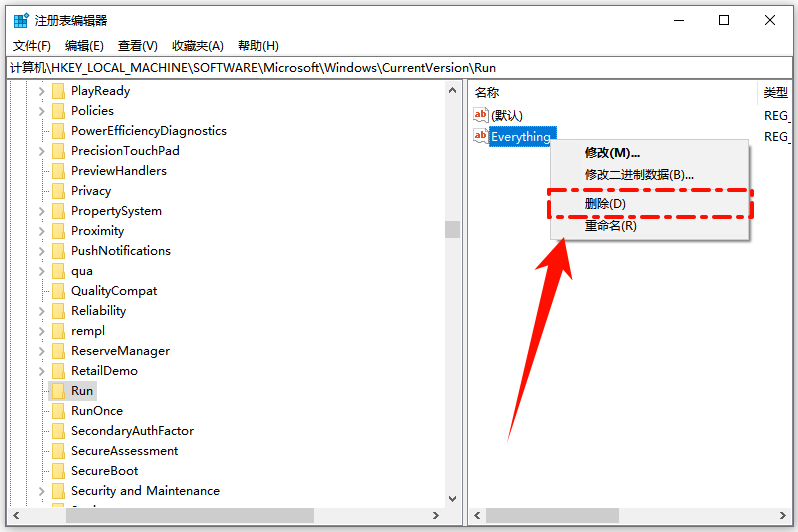This screenshot has width=798, height=532.
Task: Open the 收藏夹(A) menu
Action: tap(197, 46)
